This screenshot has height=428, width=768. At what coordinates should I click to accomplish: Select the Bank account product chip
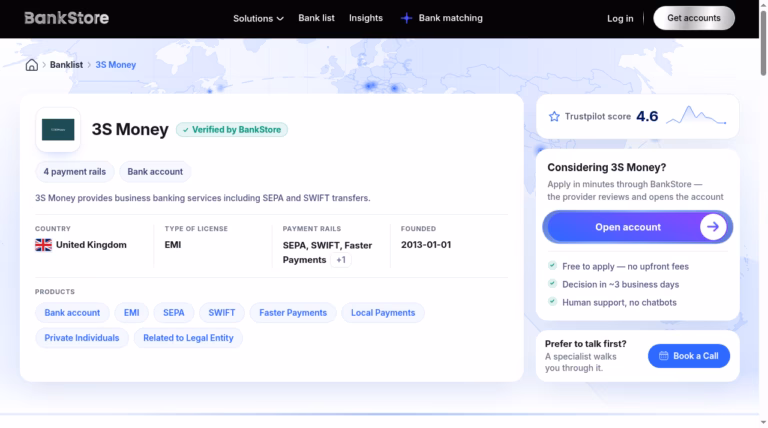(72, 313)
